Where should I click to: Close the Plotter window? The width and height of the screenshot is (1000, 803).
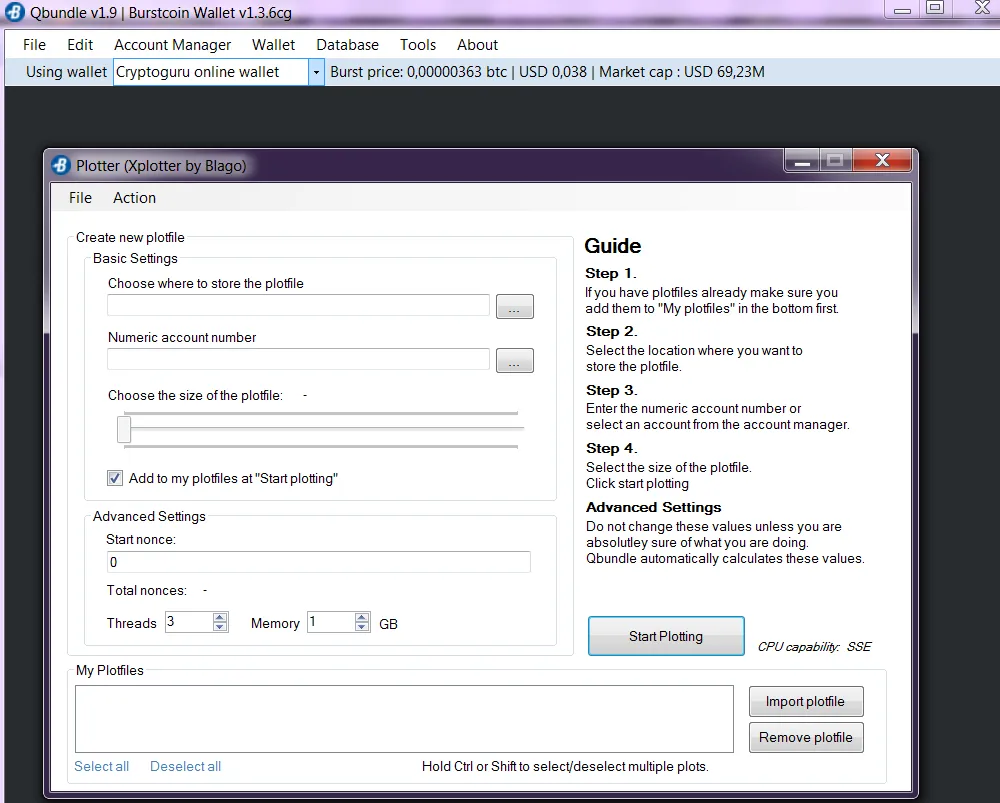pos(883,161)
